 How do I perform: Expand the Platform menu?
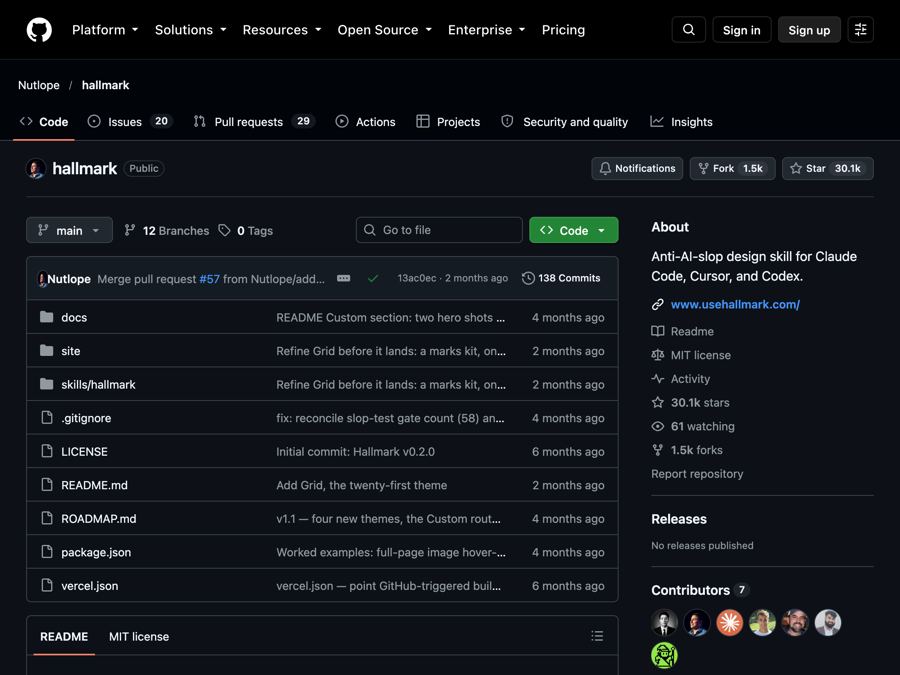pyautogui.click(x=105, y=30)
